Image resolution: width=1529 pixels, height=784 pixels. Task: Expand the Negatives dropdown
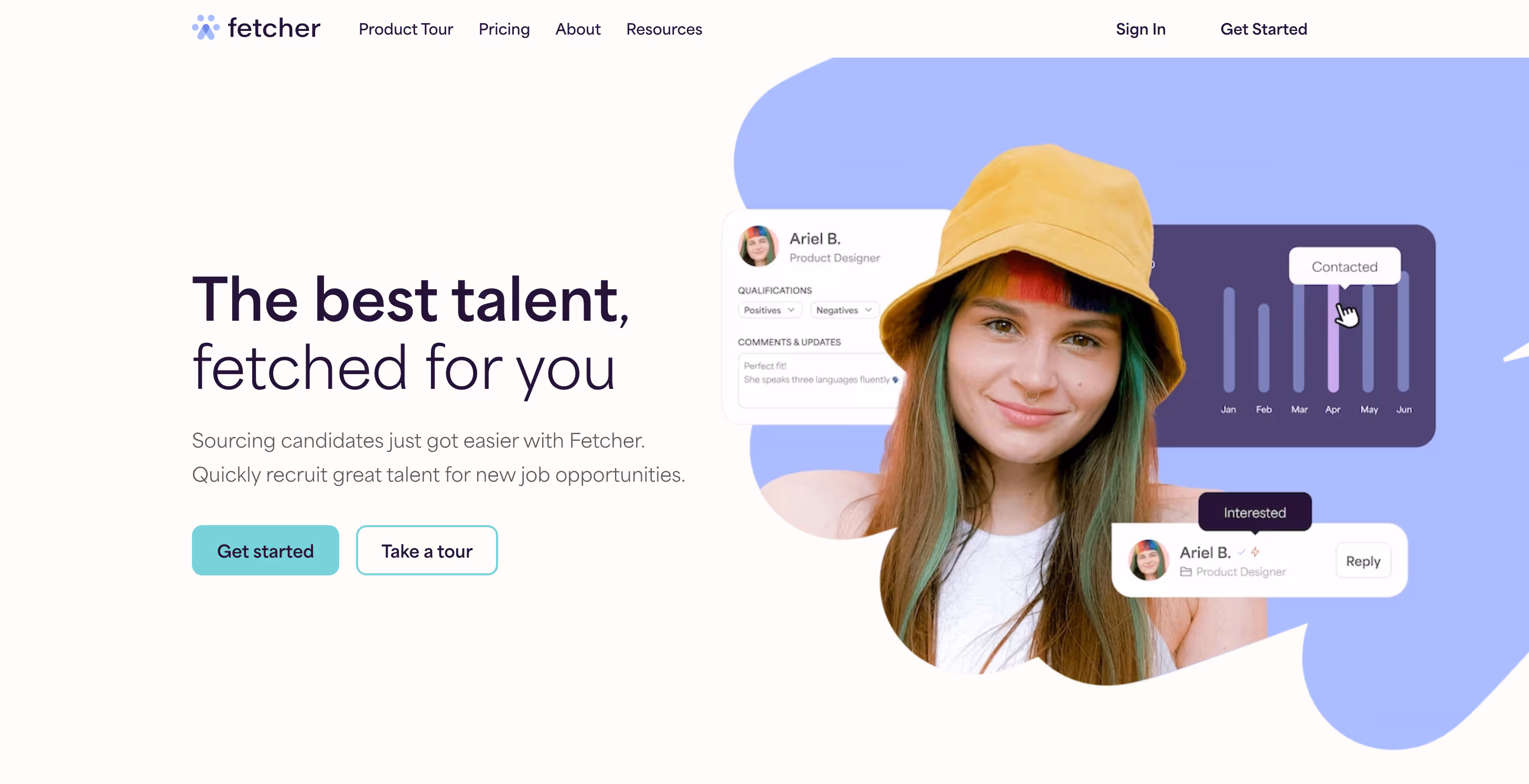844,310
